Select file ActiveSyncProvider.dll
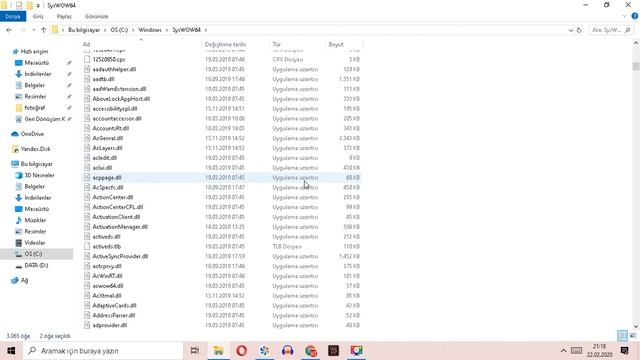640x360 pixels. coord(120,256)
